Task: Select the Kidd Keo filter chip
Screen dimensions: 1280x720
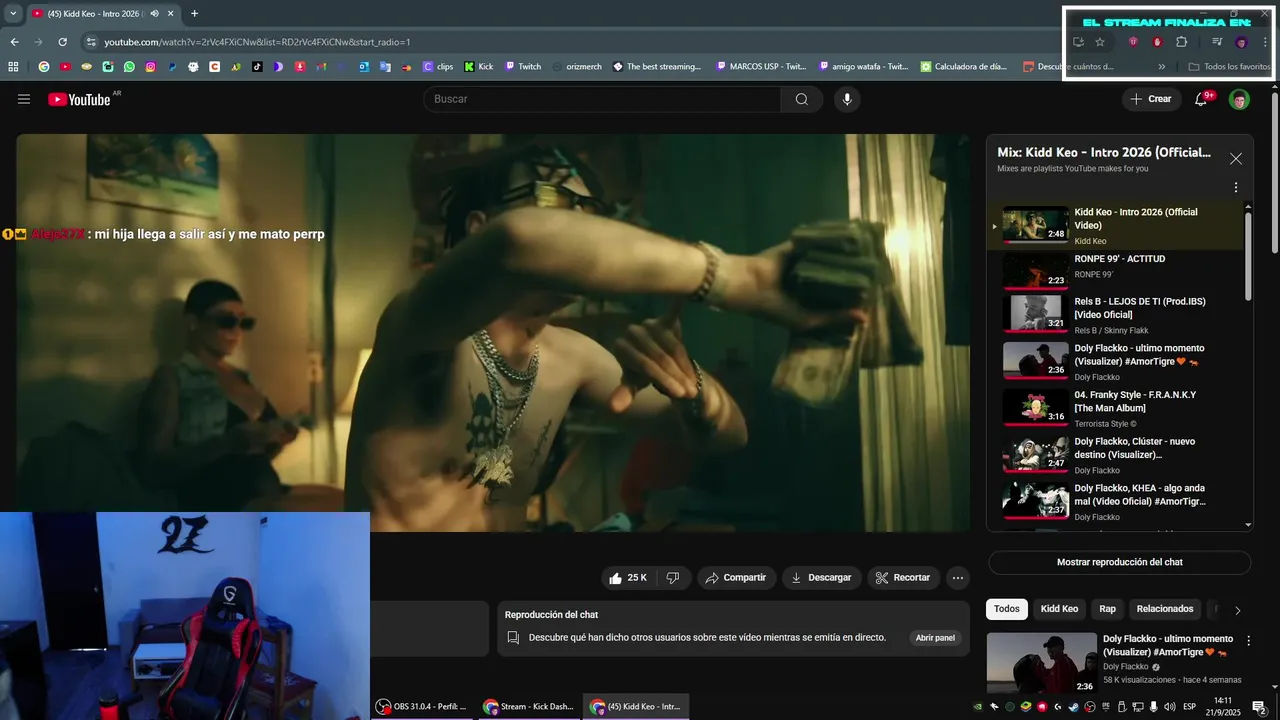Action: 1059,609
